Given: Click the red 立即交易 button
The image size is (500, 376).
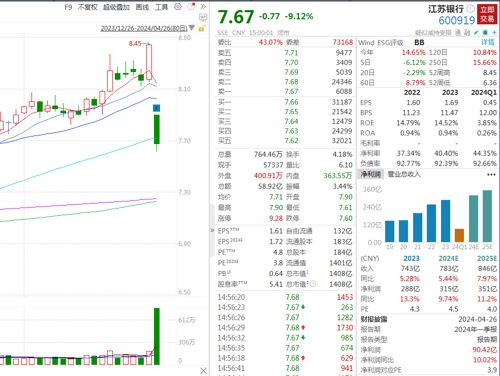Looking at the screenshot, I should tap(487, 14).
